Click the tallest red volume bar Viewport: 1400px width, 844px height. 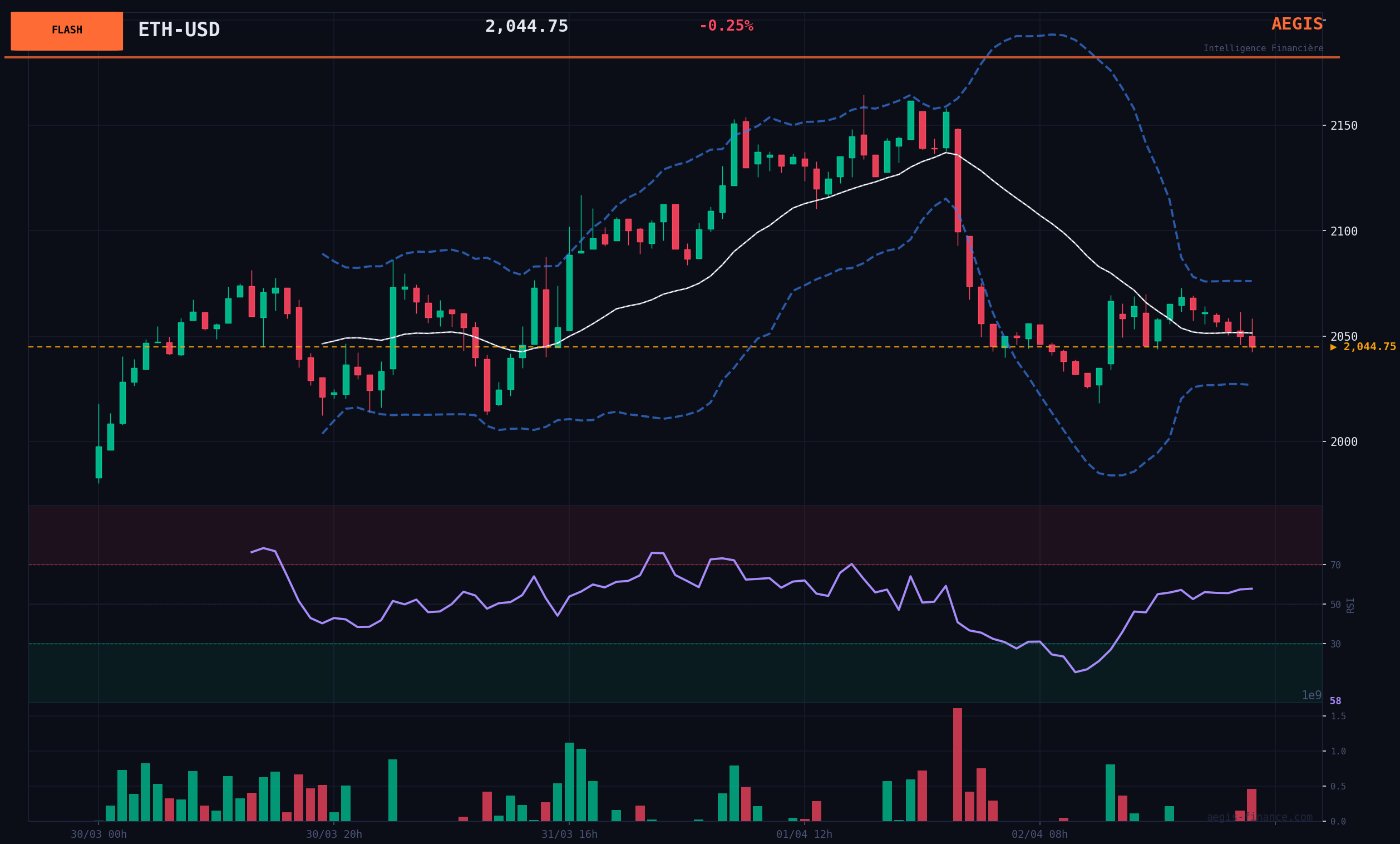pyautogui.click(x=958, y=764)
